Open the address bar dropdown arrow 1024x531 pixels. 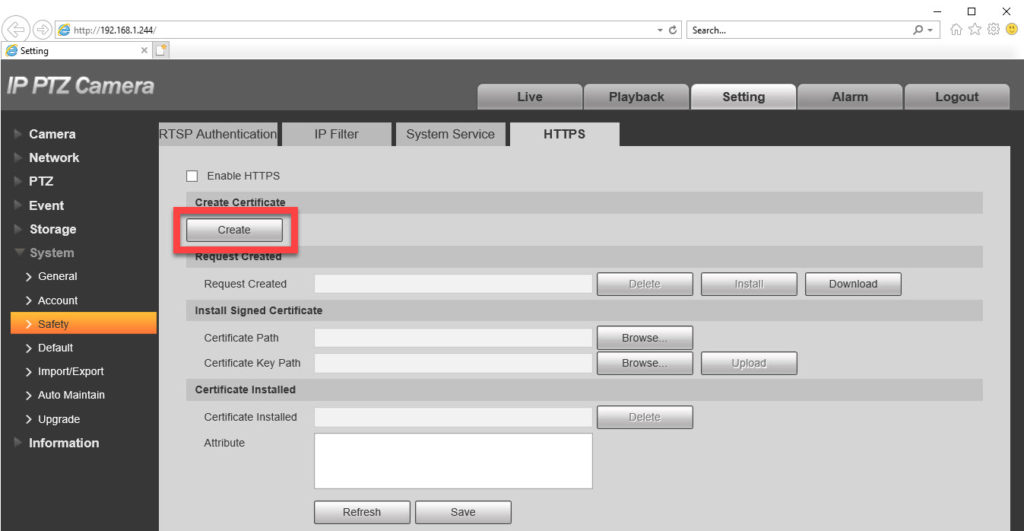point(660,30)
